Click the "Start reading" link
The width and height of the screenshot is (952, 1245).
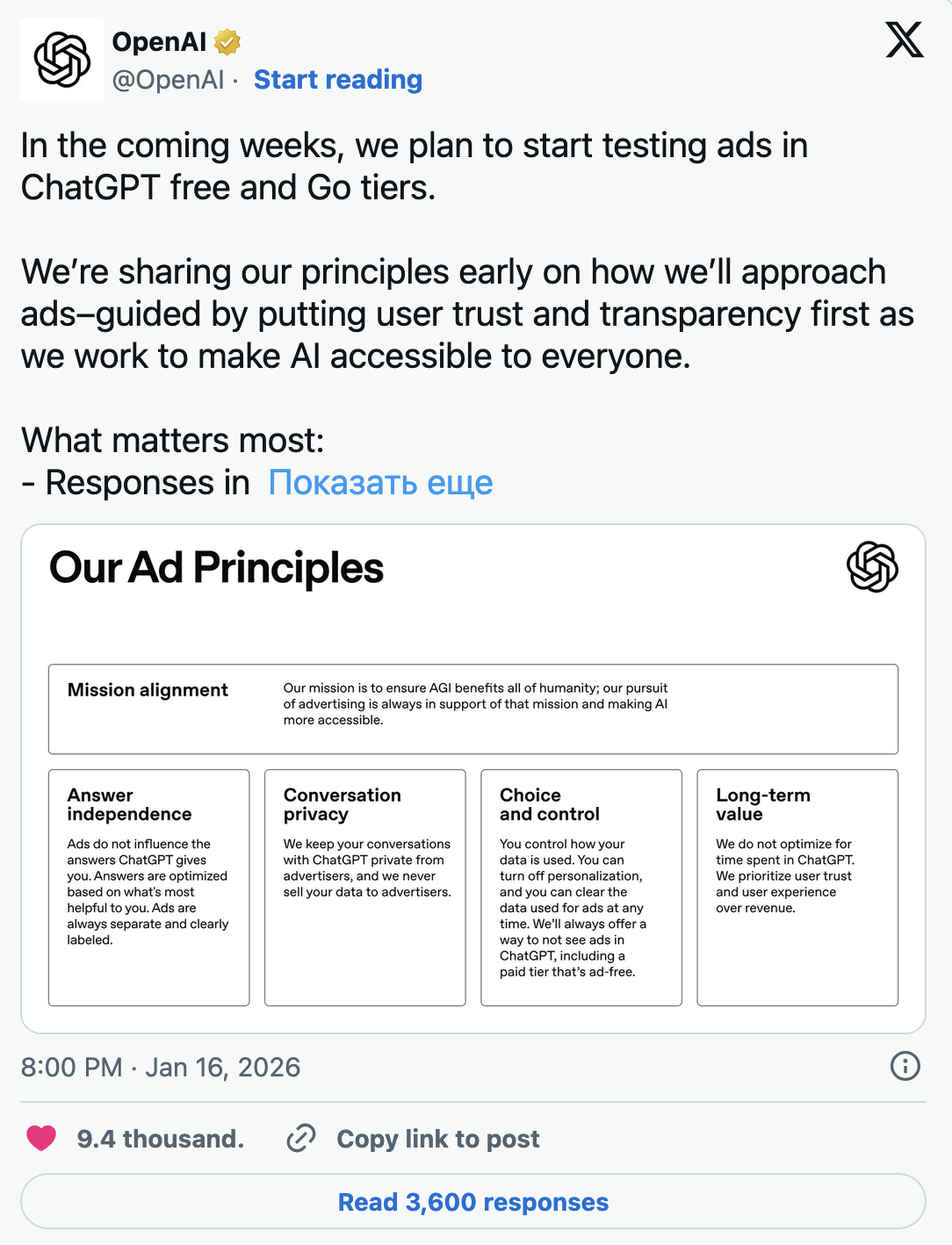tap(338, 80)
